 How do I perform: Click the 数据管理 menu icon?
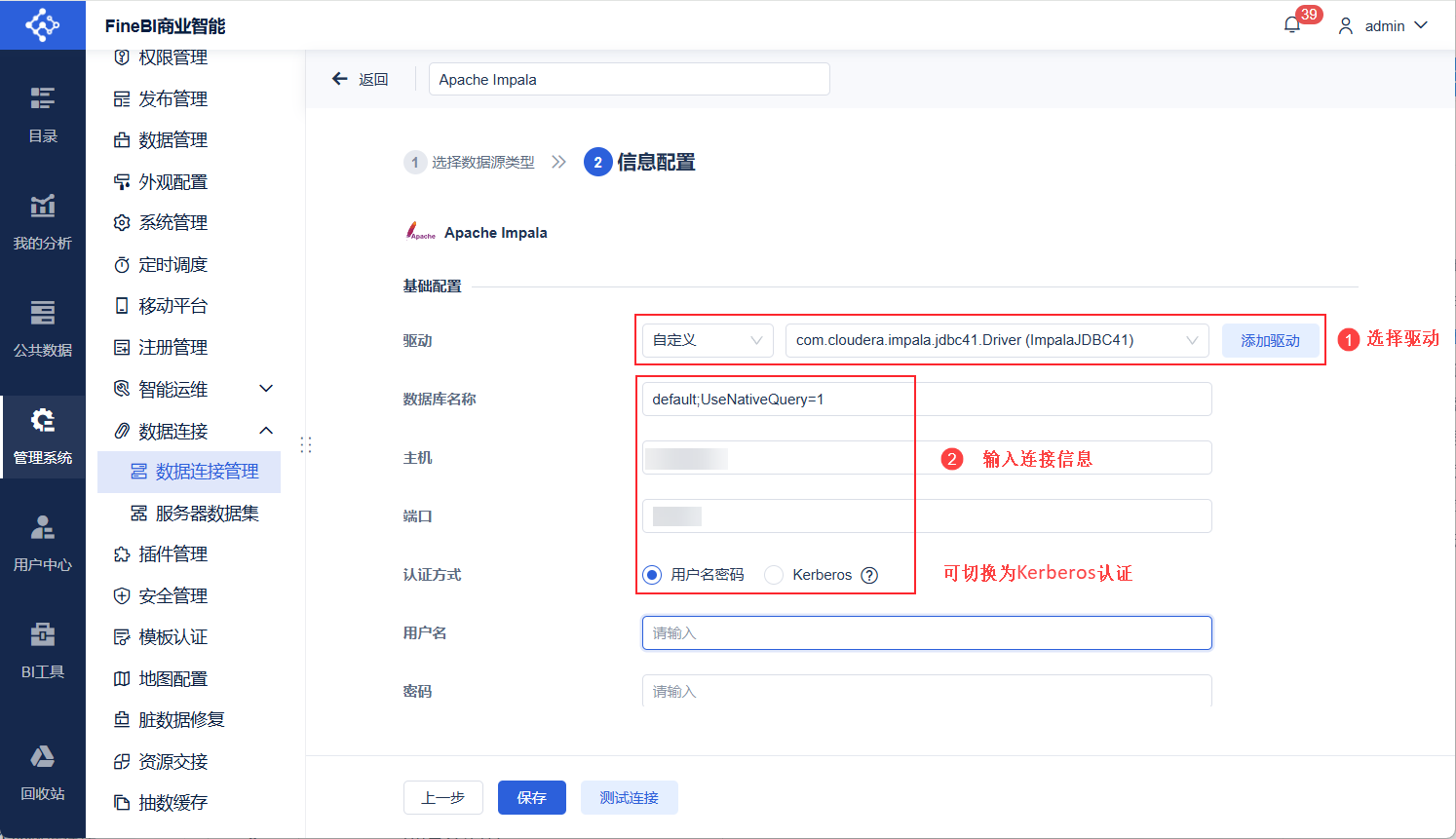pyautogui.click(x=122, y=140)
